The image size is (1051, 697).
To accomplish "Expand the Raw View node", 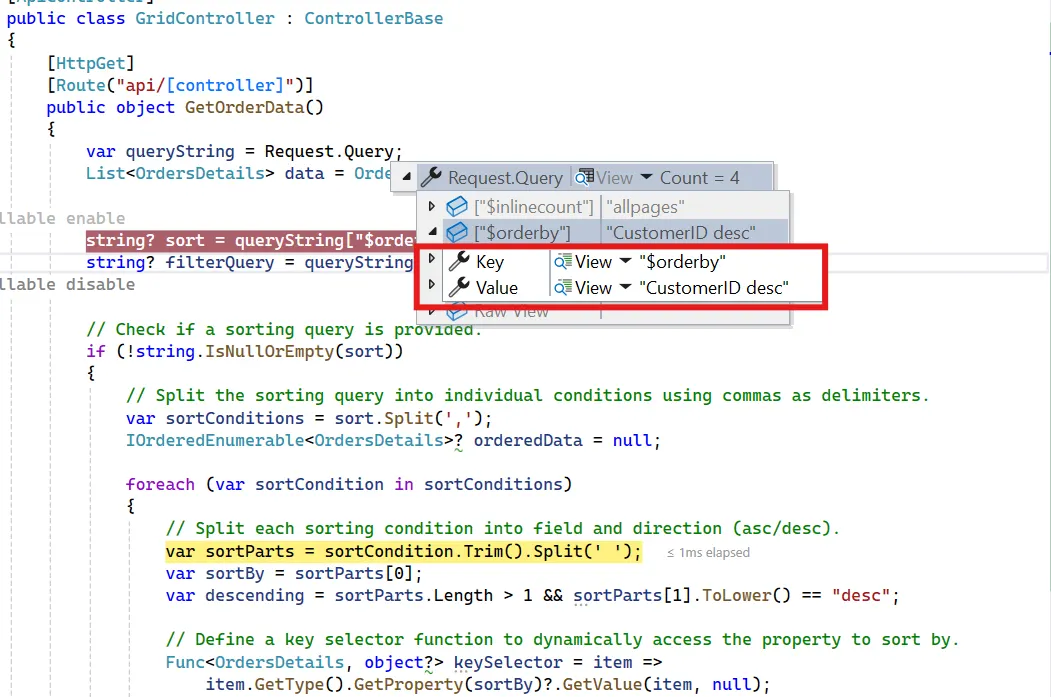I will [431, 310].
